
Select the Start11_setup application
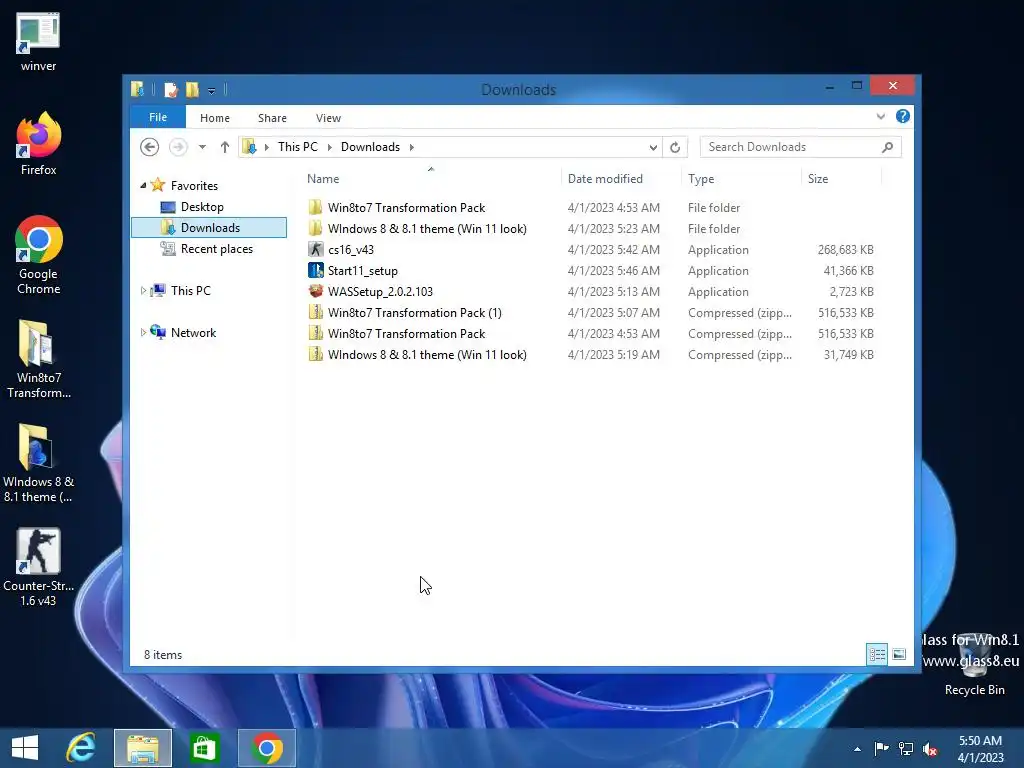pos(362,270)
